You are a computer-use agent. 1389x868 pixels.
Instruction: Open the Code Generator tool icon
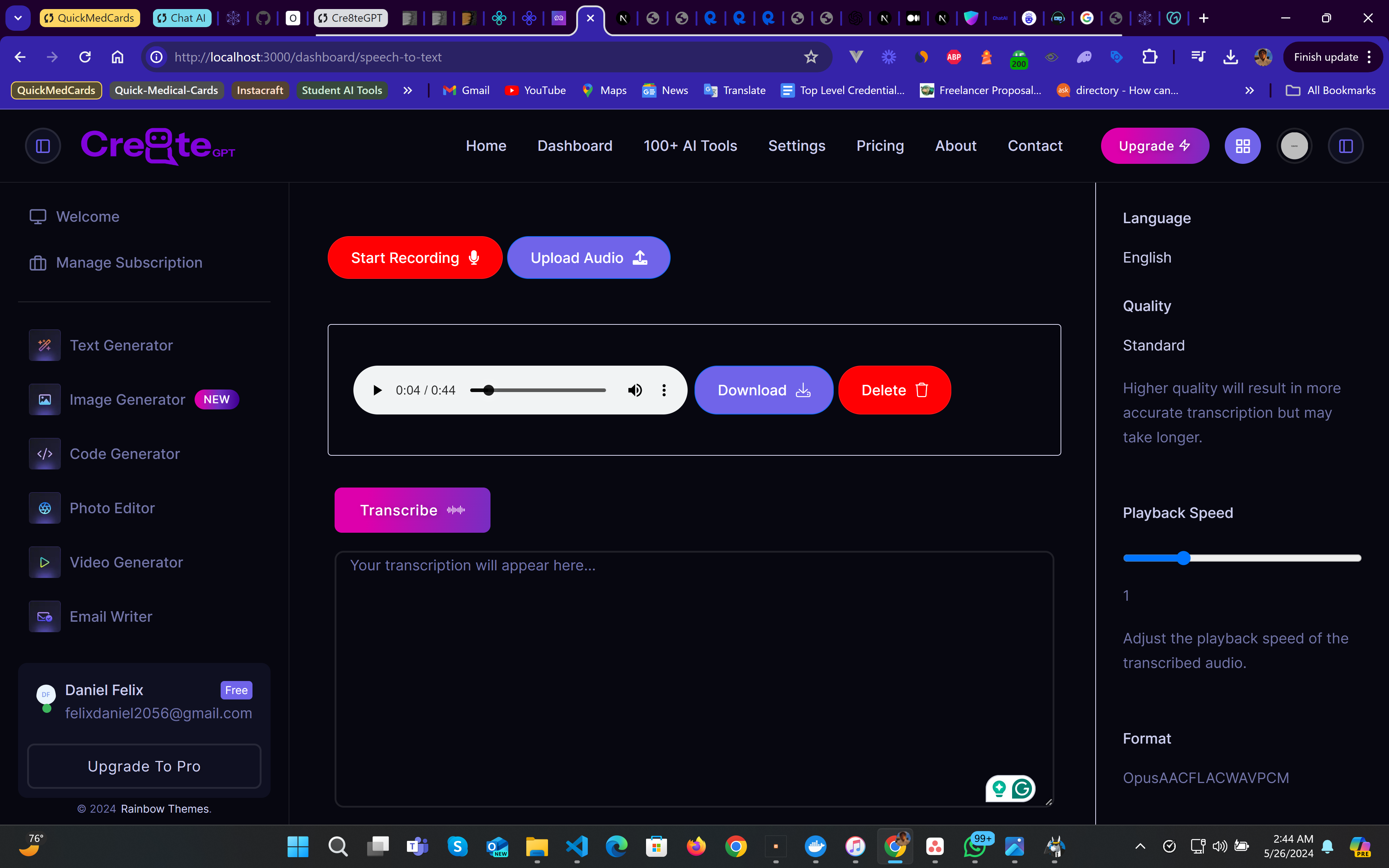[x=45, y=454]
